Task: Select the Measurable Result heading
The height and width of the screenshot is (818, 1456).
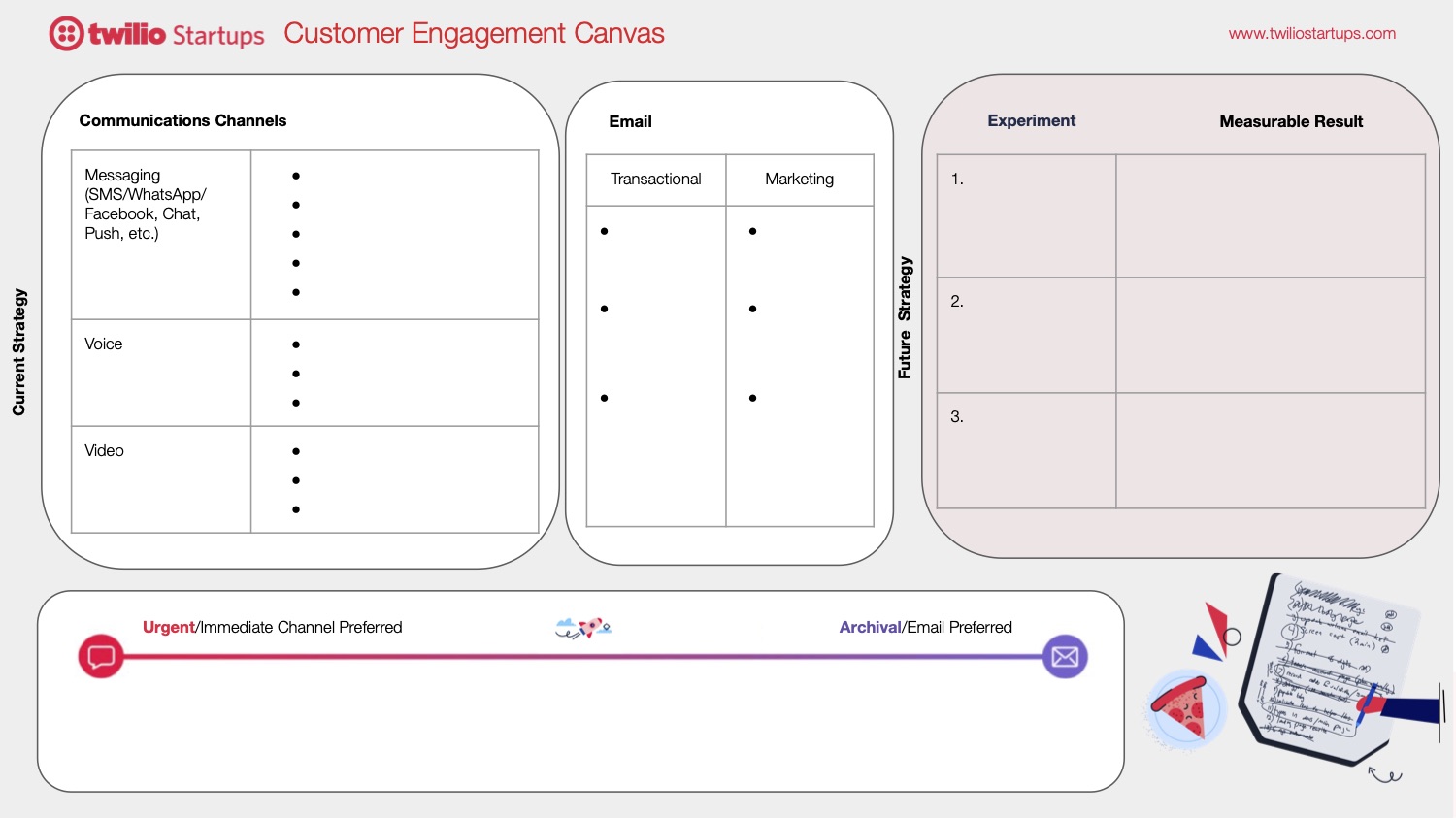Action: (x=1291, y=121)
